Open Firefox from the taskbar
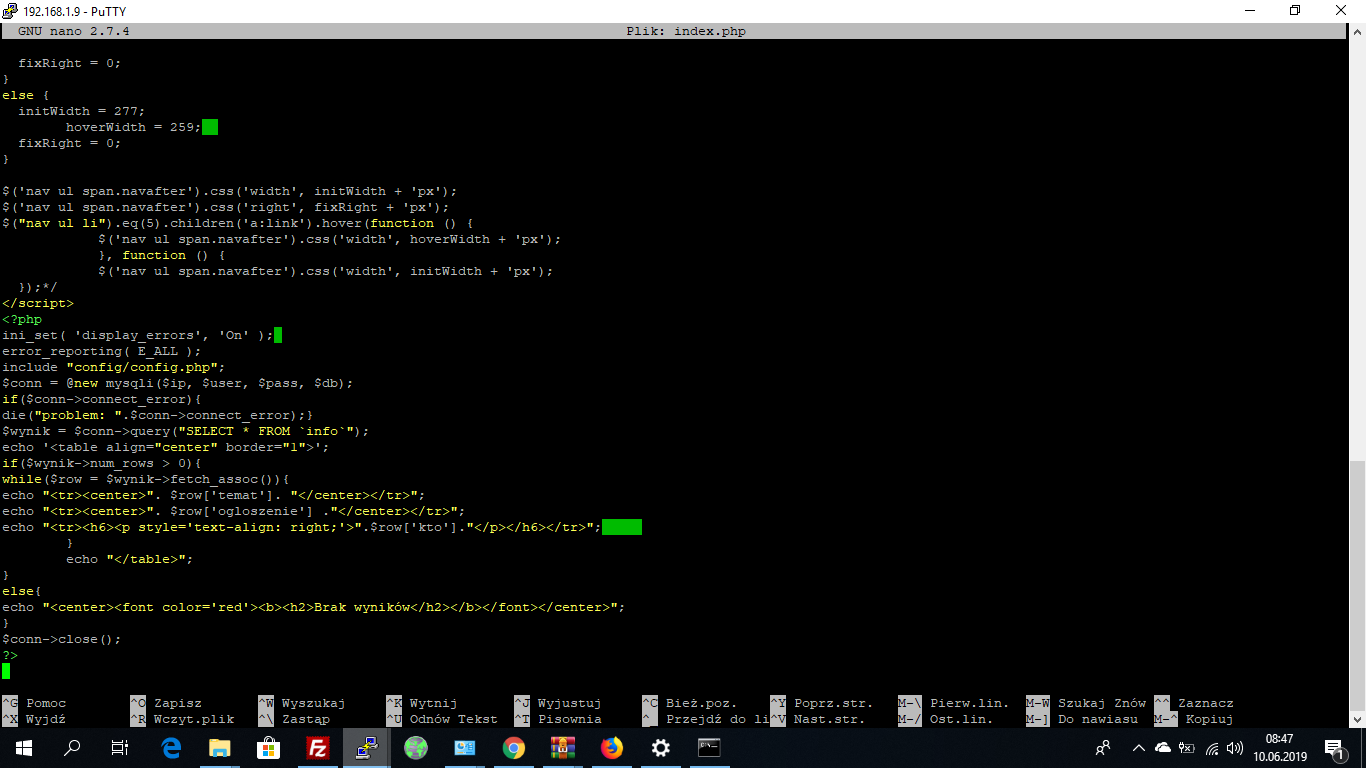Screen dimensions: 1366x768 [x=612, y=748]
